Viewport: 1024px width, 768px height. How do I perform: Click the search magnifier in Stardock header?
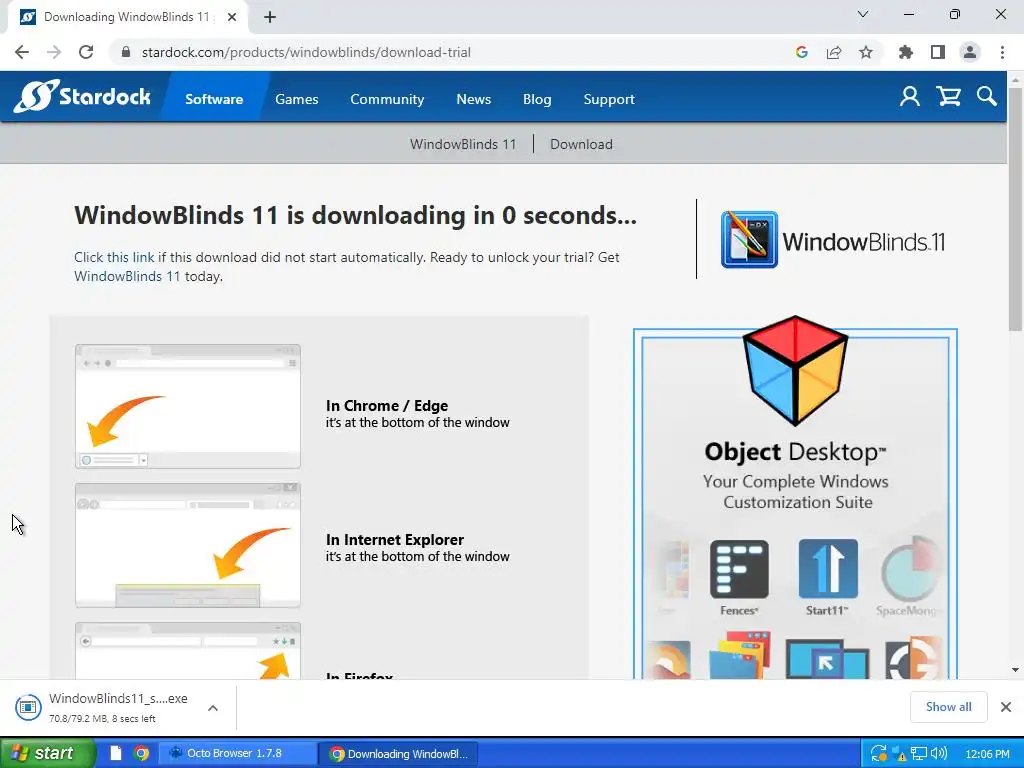point(987,97)
